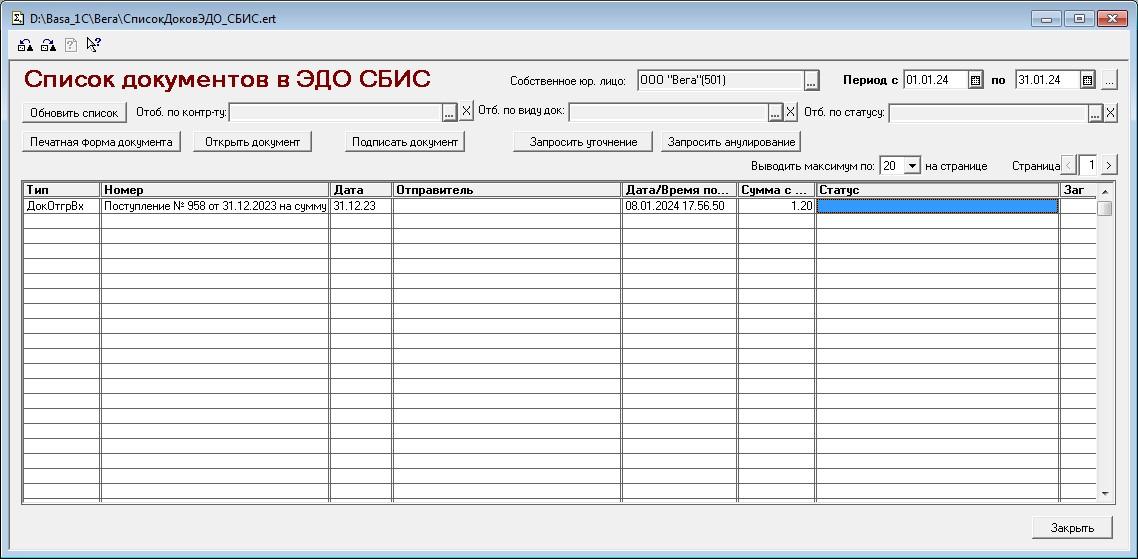The height and width of the screenshot is (559, 1138).
Task: Go to next page with right arrow
Action: click(x=1109, y=166)
